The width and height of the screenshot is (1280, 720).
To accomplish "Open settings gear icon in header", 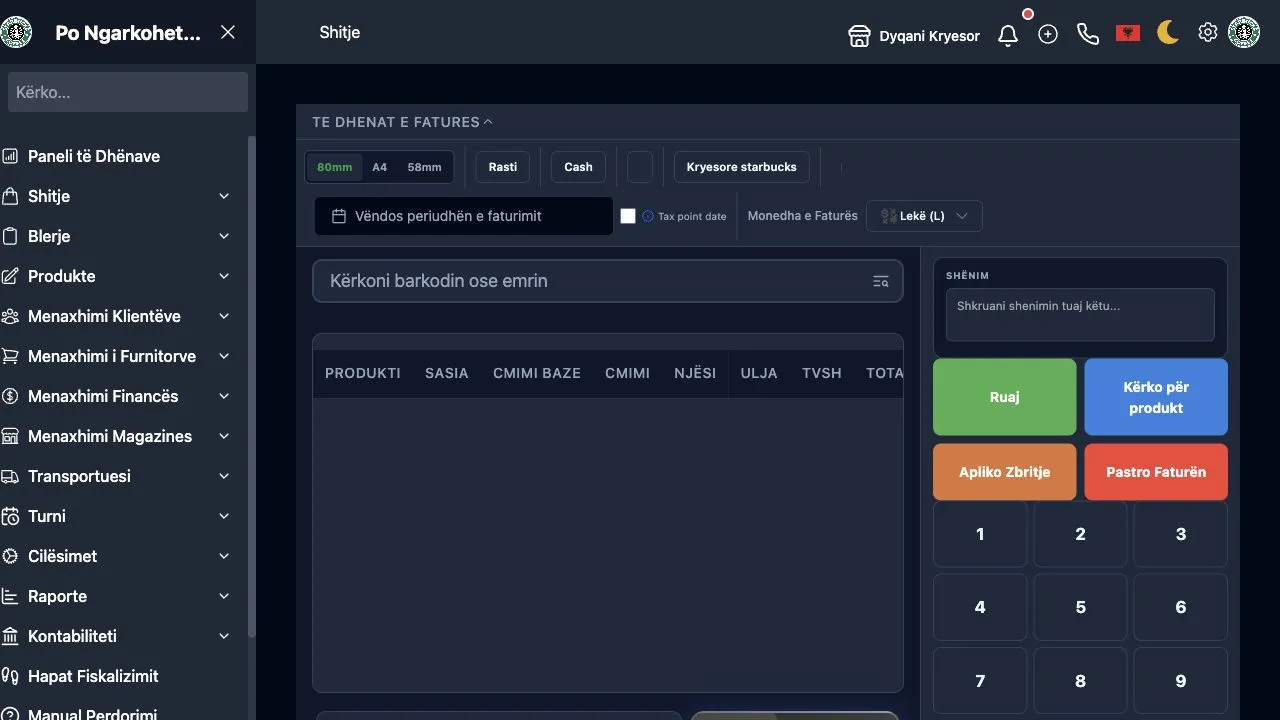I will click(x=1208, y=33).
